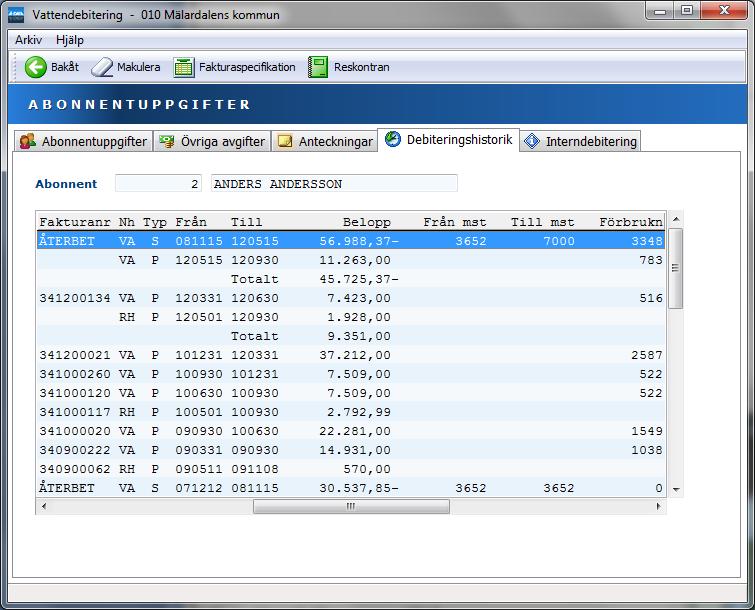Click the vertical scrollbar up arrow
This screenshot has width=755, height=610.
[676, 220]
